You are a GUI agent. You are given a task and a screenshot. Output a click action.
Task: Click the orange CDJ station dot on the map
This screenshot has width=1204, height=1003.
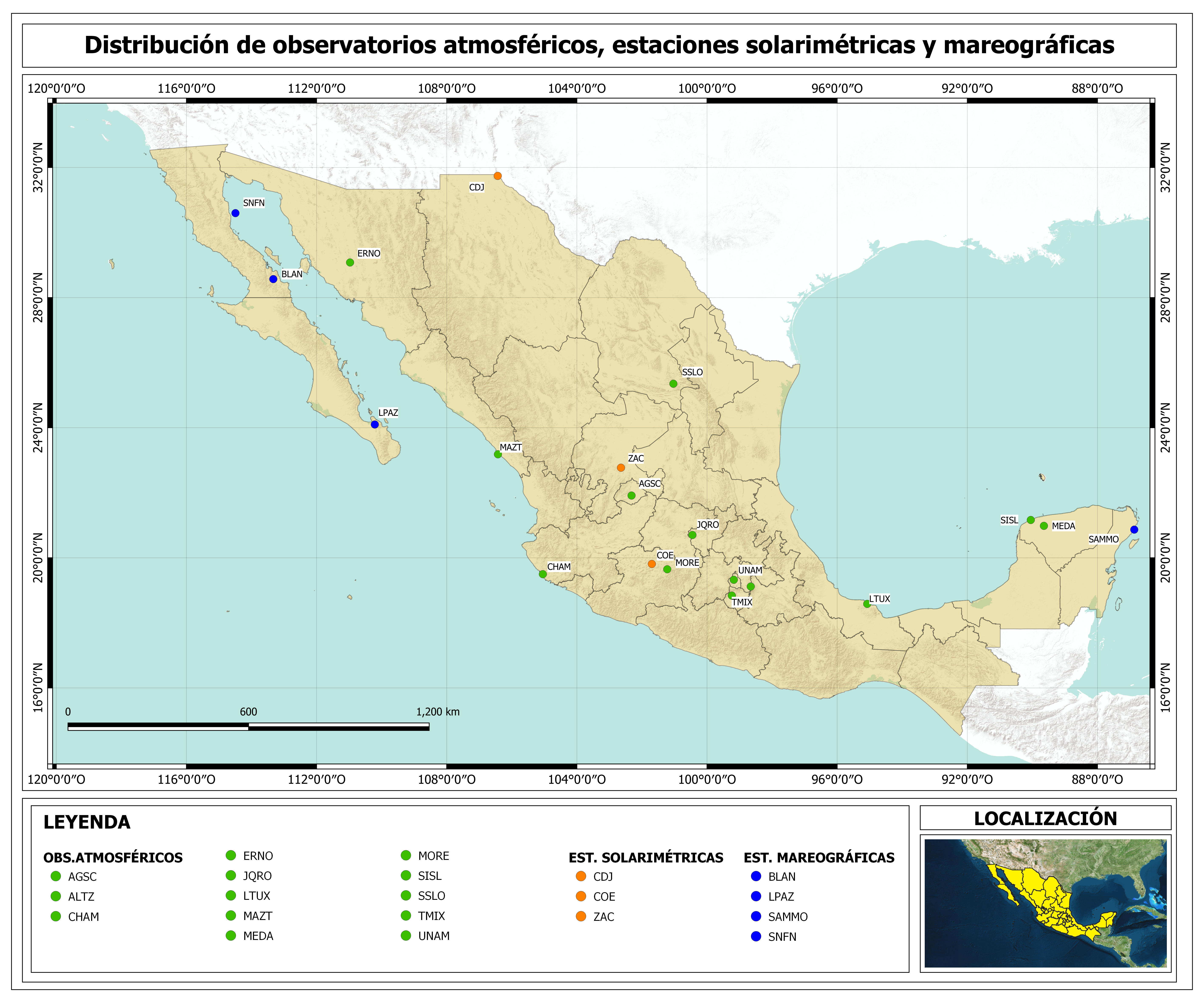click(498, 176)
